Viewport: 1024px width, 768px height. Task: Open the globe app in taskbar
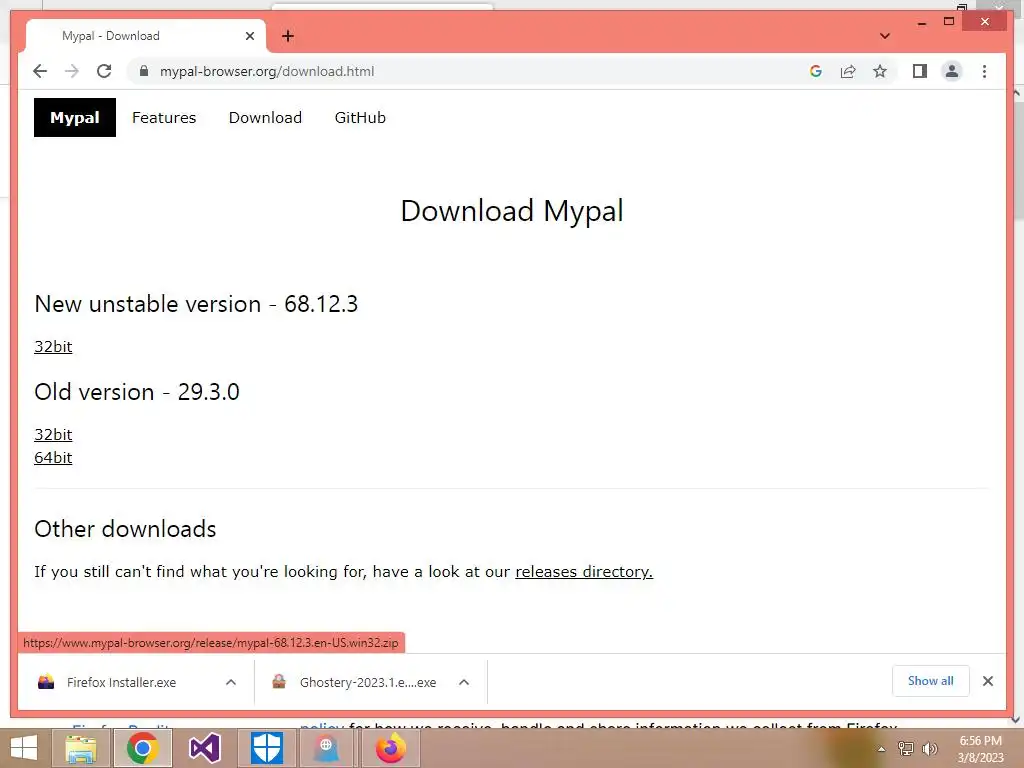(x=327, y=748)
